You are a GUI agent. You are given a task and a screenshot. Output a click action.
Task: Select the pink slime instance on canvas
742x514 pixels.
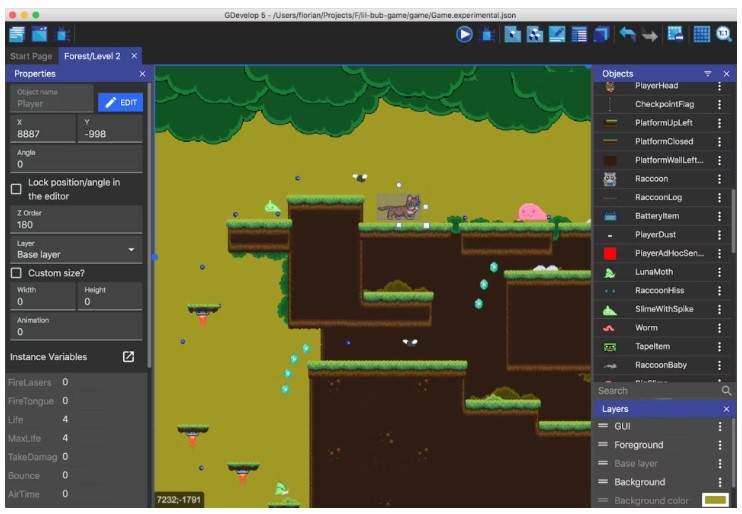532,212
